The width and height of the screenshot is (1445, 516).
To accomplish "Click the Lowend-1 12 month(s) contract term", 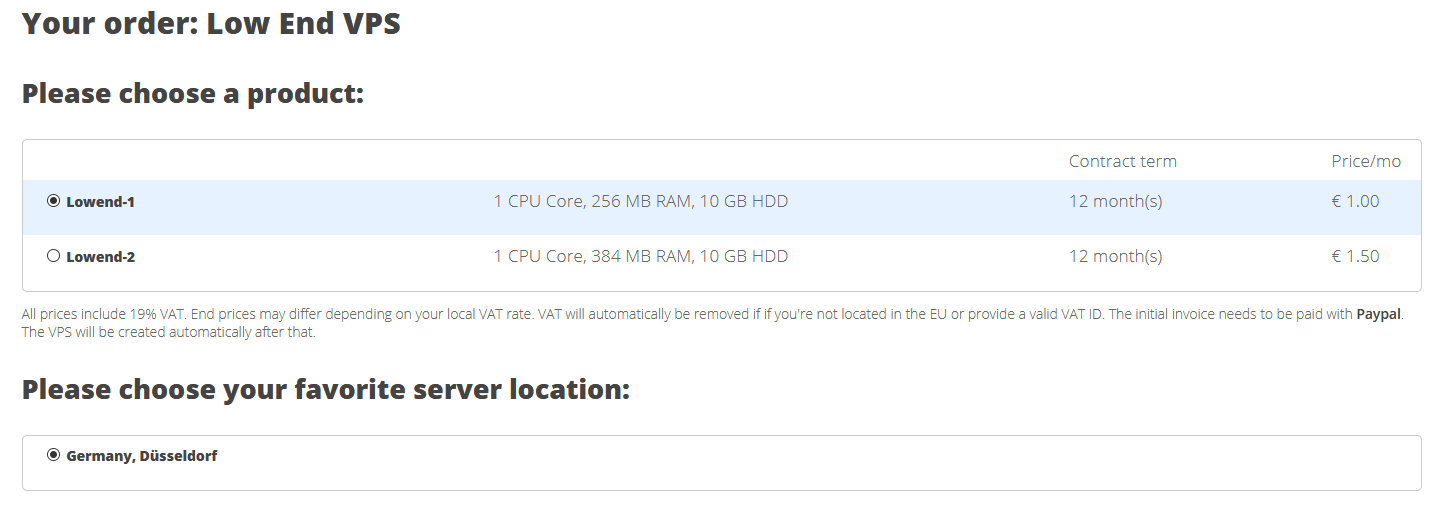I will coord(1115,201).
